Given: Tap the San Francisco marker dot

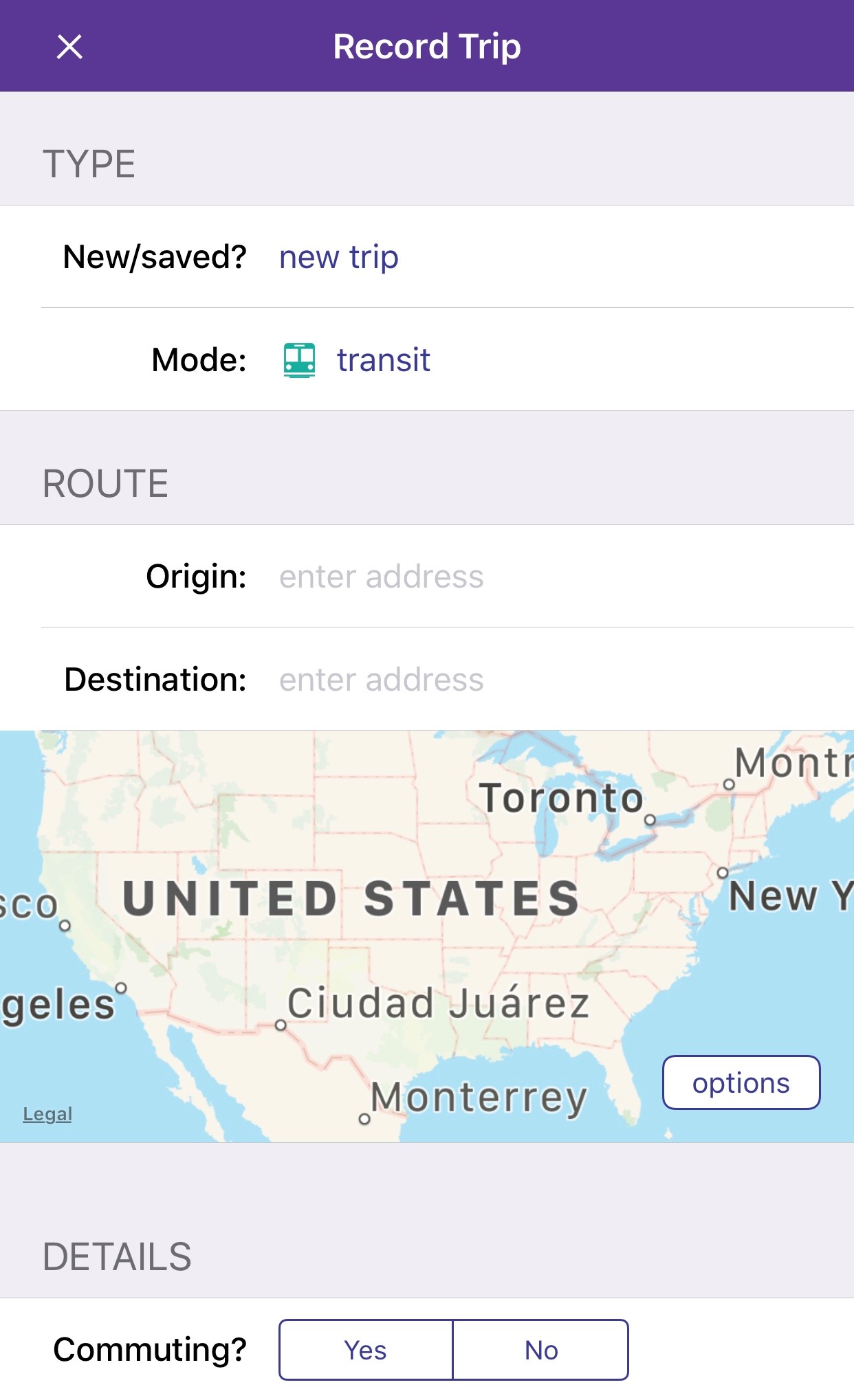Looking at the screenshot, I should click(65, 926).
